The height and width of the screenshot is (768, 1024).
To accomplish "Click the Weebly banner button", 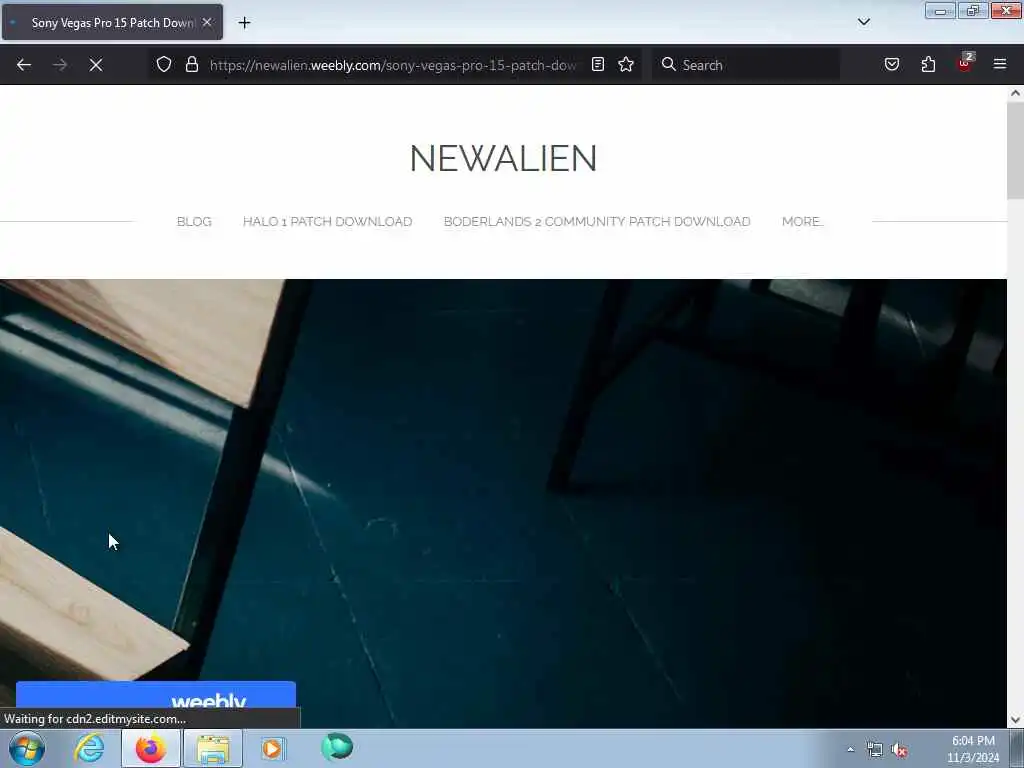I will tap(155, 695).
